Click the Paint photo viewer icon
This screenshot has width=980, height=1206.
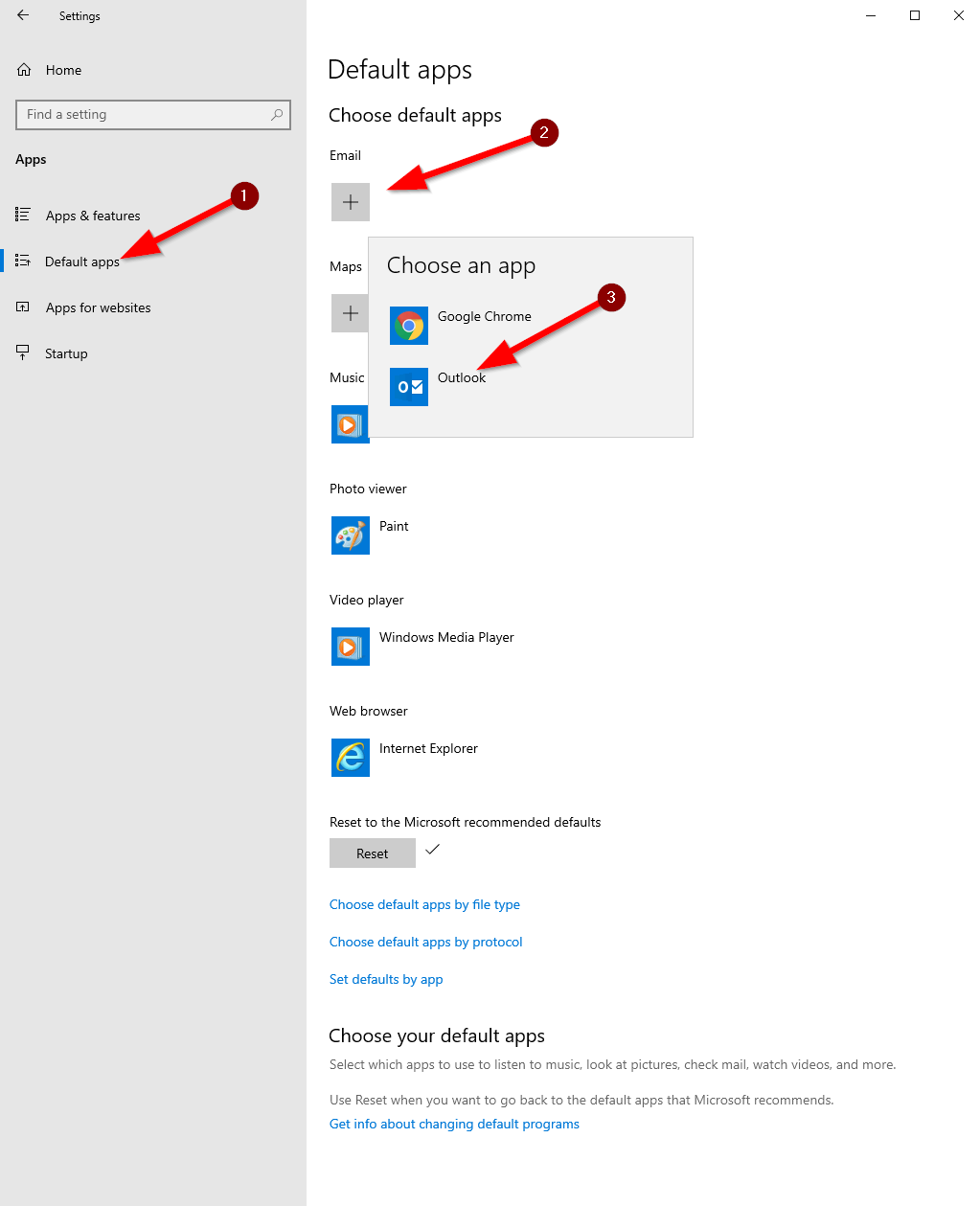tap(351, 535)
